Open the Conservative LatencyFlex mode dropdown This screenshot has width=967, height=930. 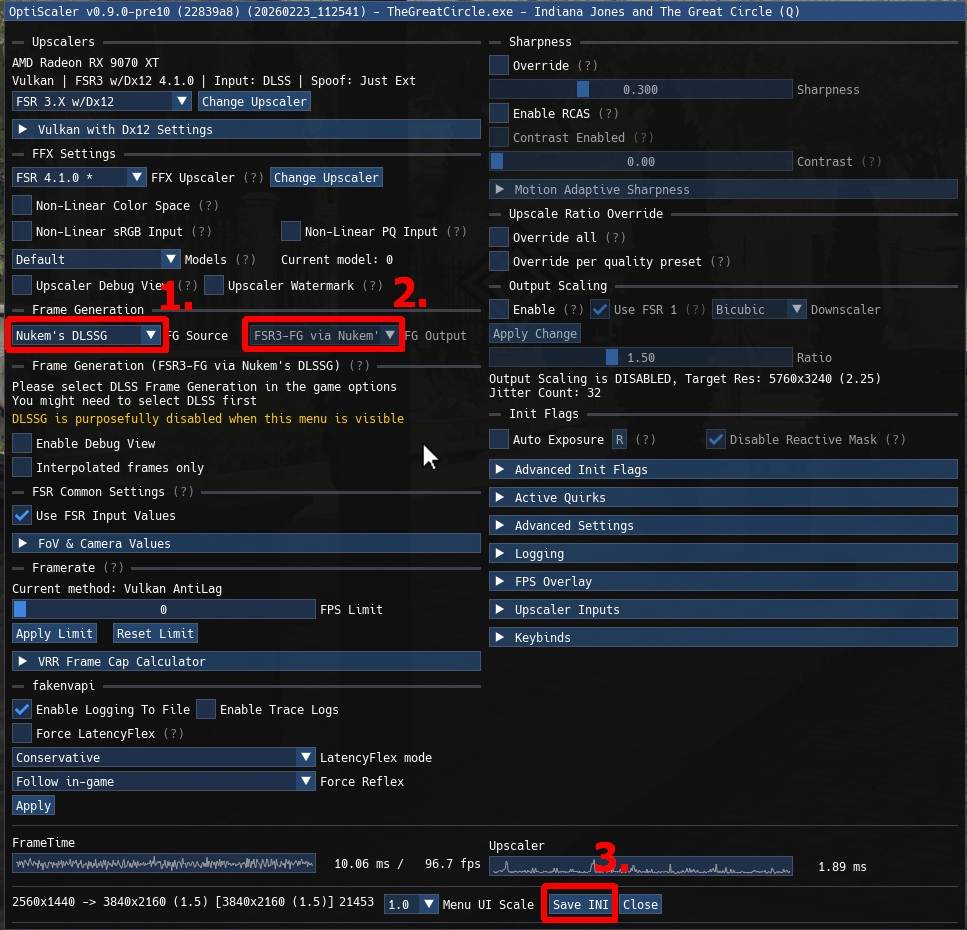pos(163,757)
